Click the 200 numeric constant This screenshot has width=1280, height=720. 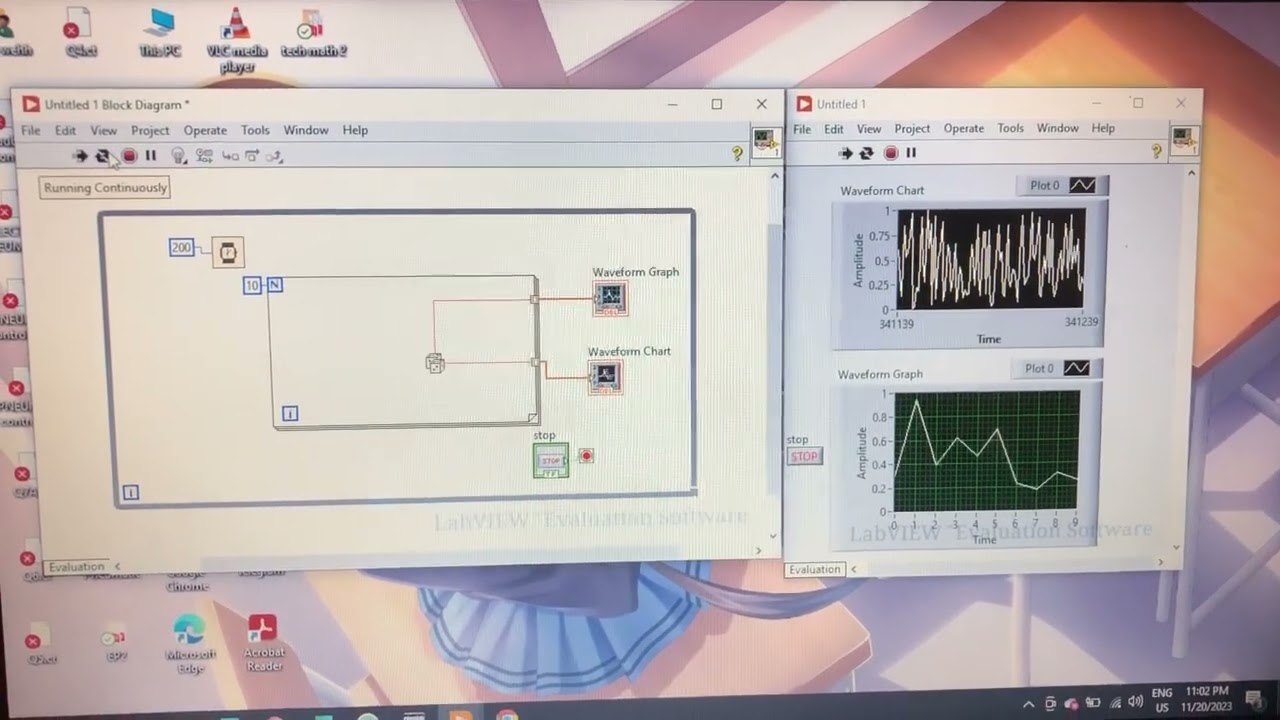tap(181, 247)
